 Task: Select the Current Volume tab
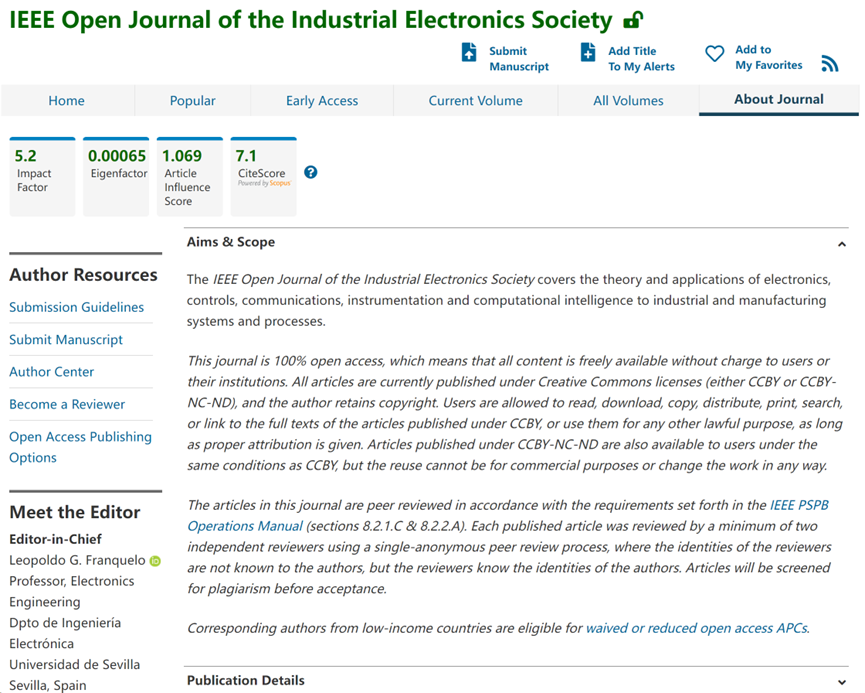tap(475, 100)
